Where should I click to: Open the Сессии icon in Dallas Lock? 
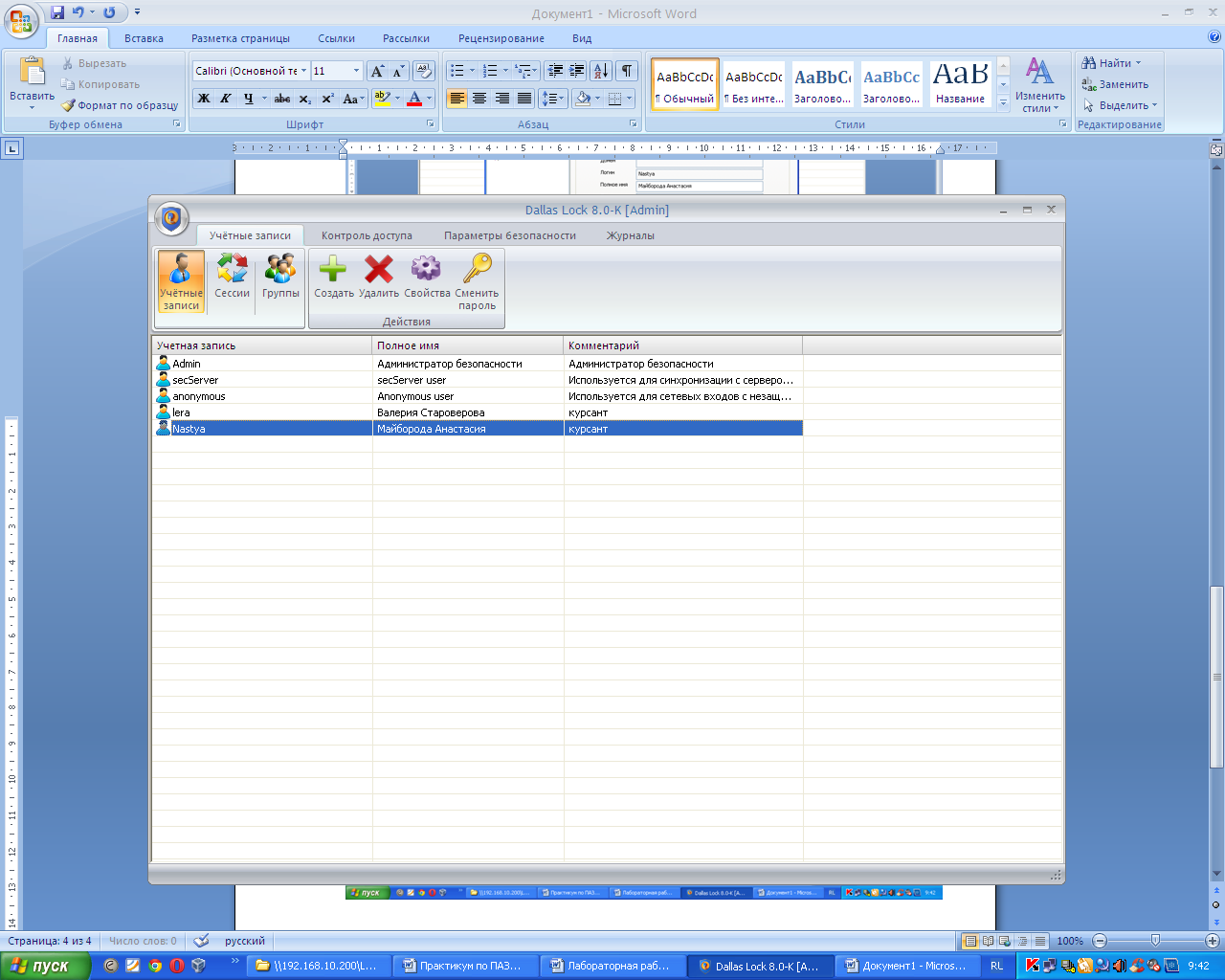click(x=232, y=278)
